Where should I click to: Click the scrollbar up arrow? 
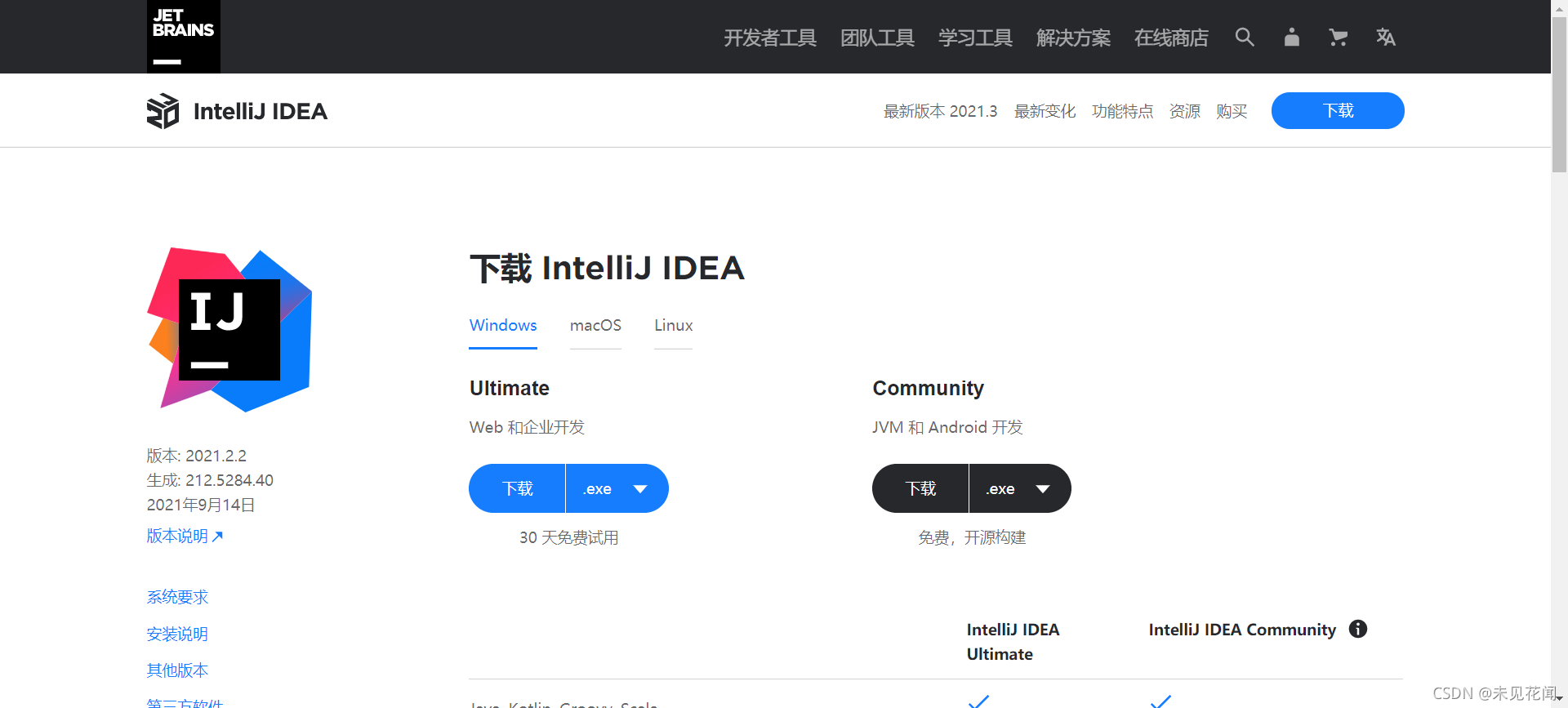point(1559,7)
